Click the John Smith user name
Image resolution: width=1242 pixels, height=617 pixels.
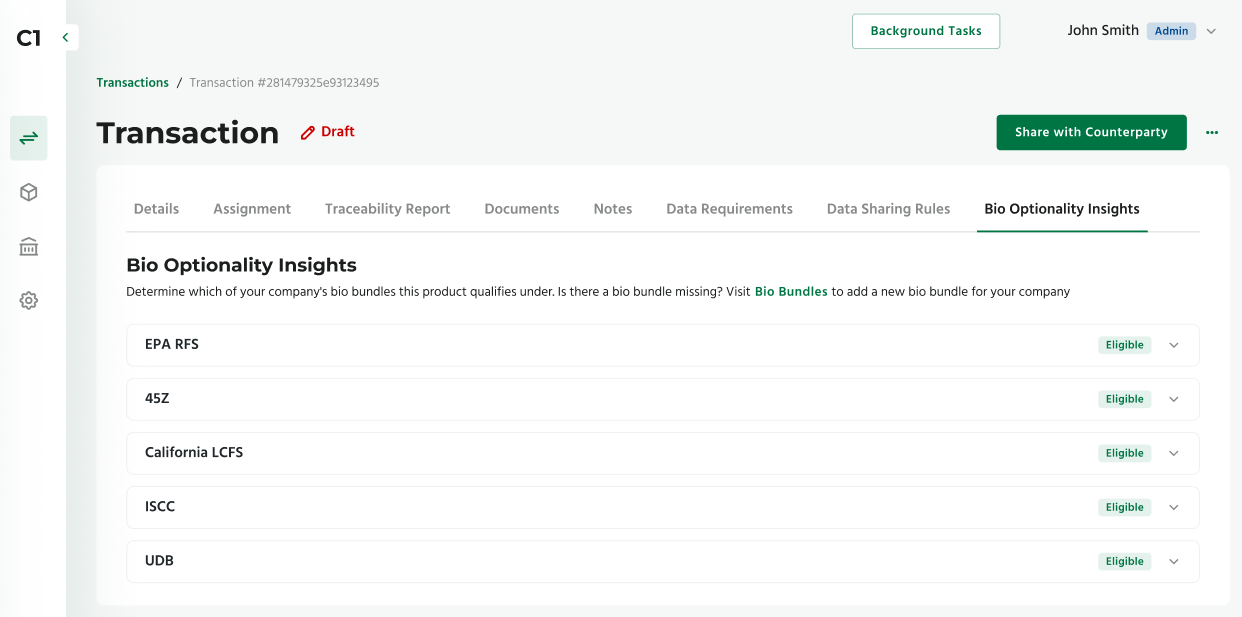(x=1103, y=31)
